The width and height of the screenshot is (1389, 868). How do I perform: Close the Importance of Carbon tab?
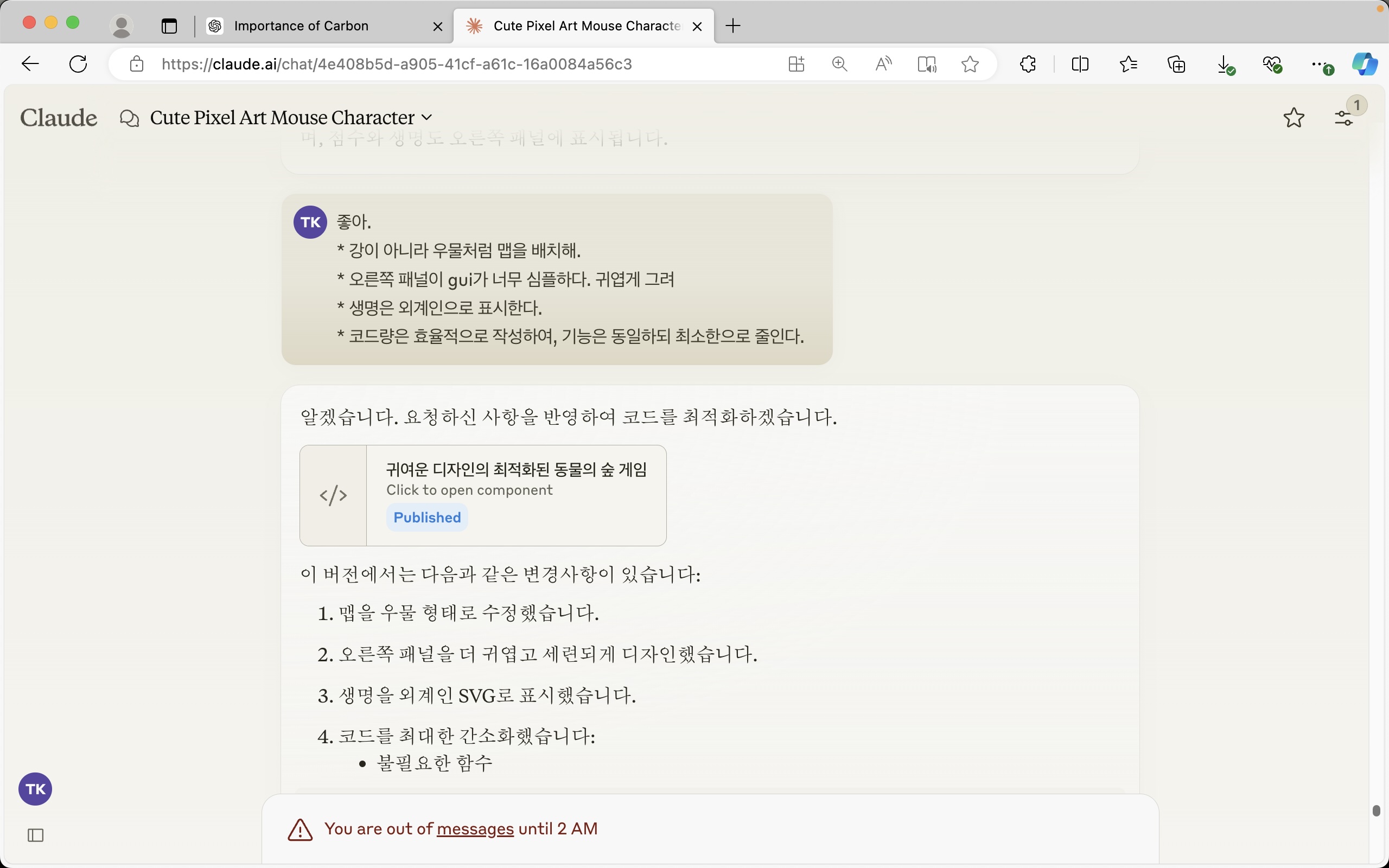coord(437,27)
